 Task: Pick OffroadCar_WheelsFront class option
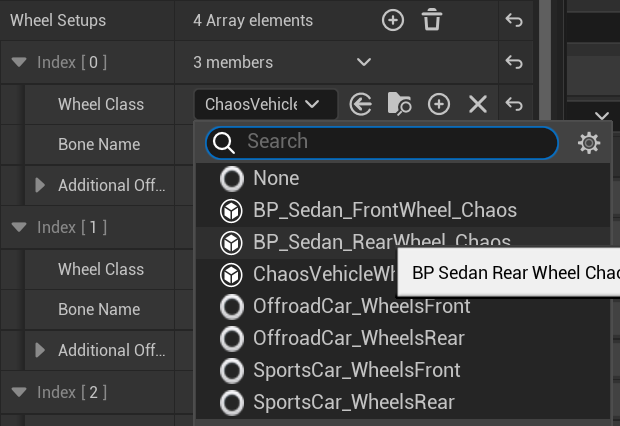coord(361,306)
